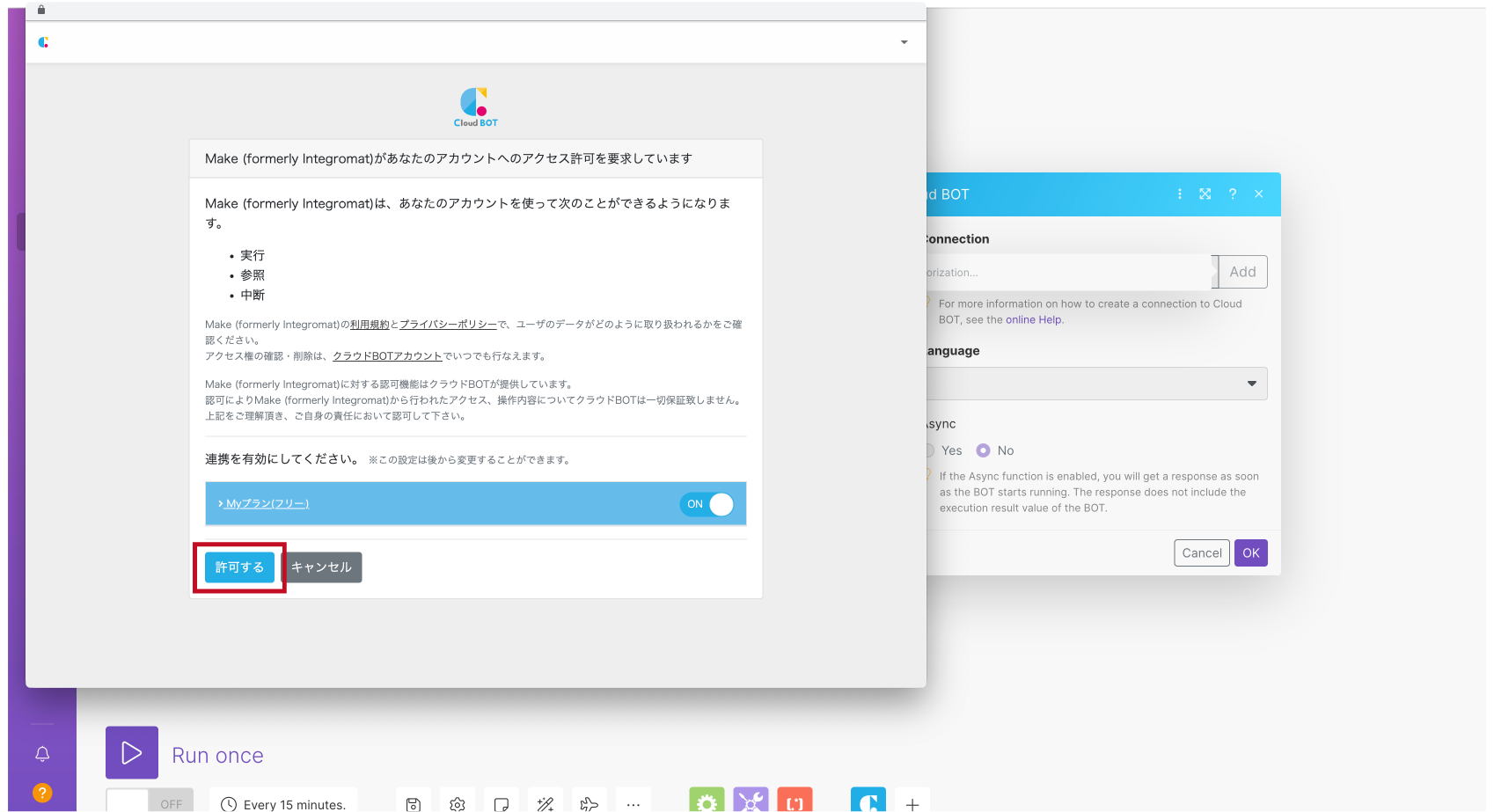Add a favorite module plus icon
This screenshot has height=812, width=1494.
(x=912, y=802)
